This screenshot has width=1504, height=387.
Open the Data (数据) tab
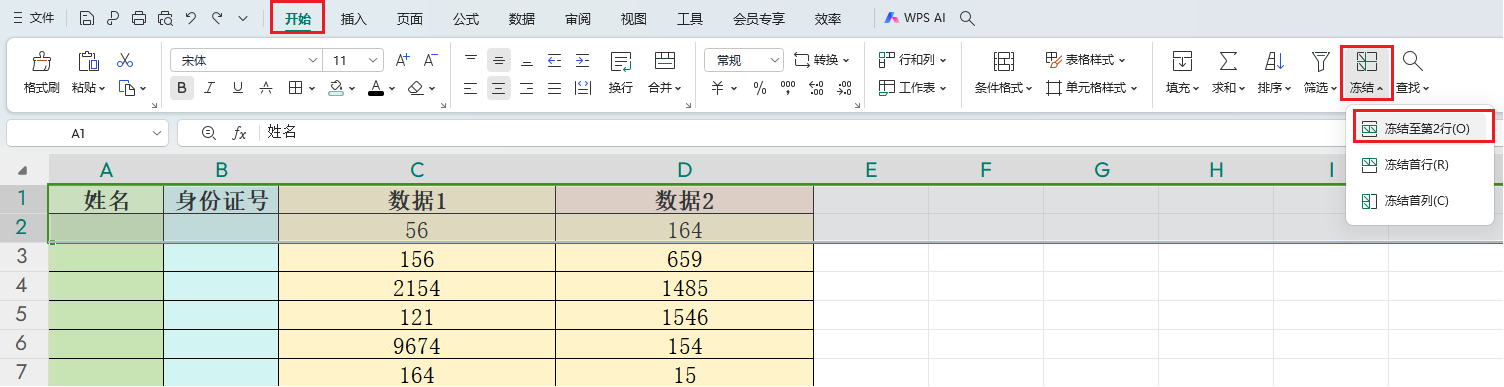click(522, 19)
